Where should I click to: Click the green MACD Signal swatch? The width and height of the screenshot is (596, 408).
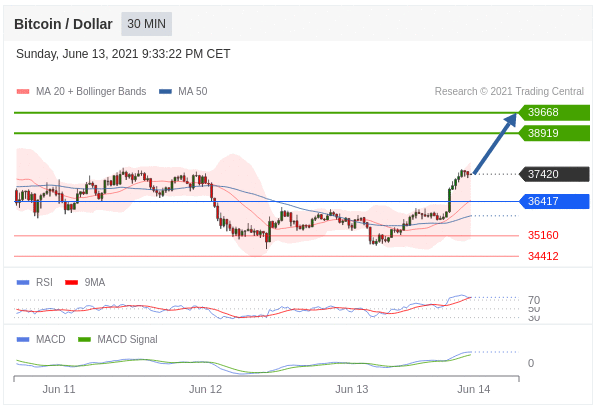(x=84, y=340)
